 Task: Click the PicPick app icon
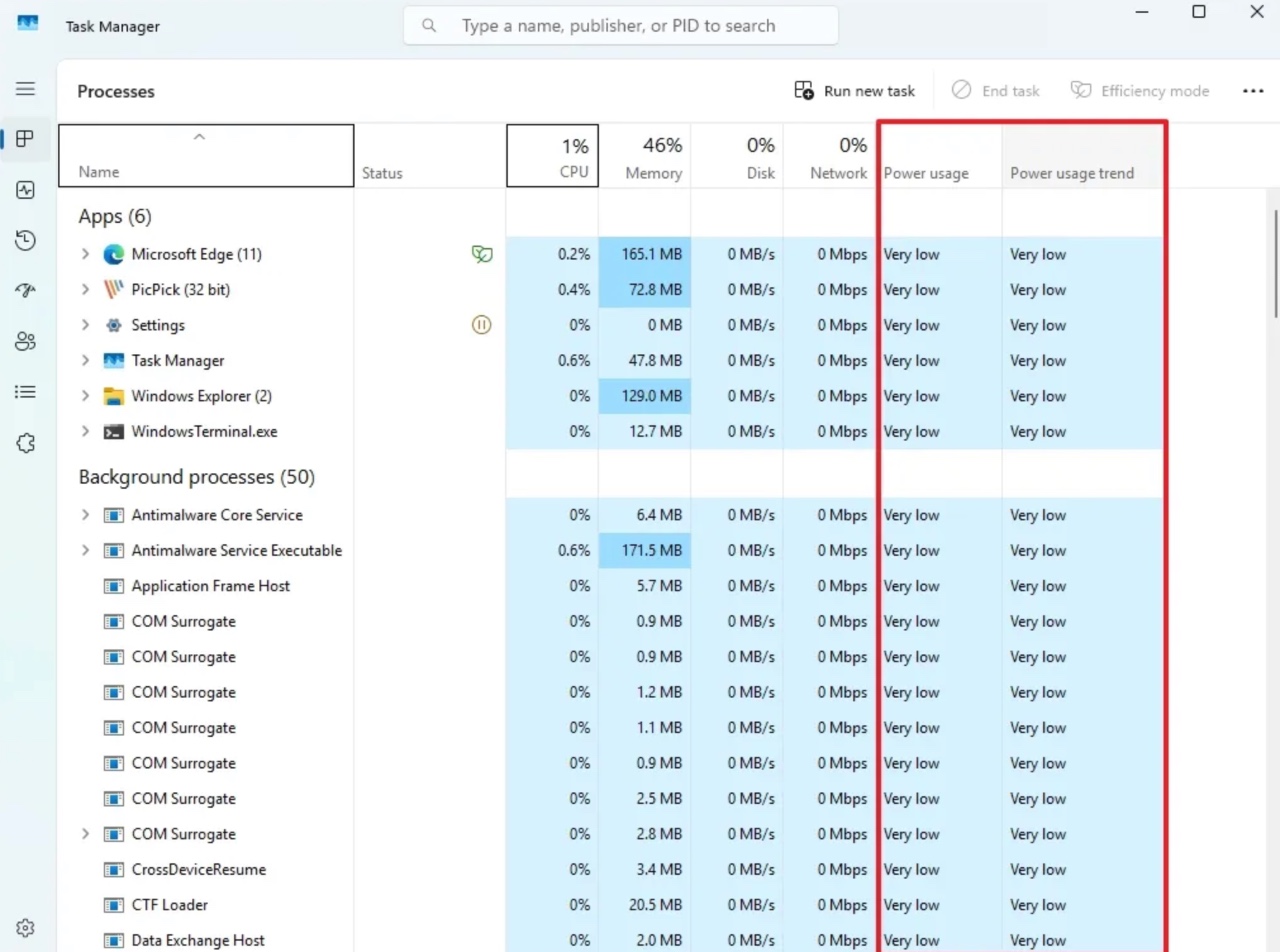114,290
